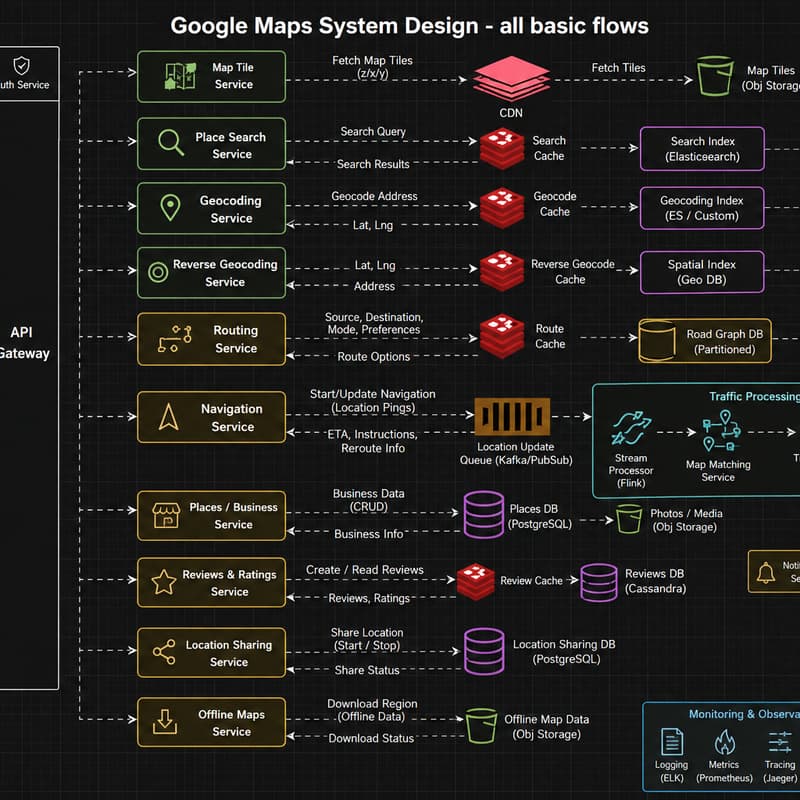
Task: Click the 'Address' flow label
Action: (x=374, y=286)
